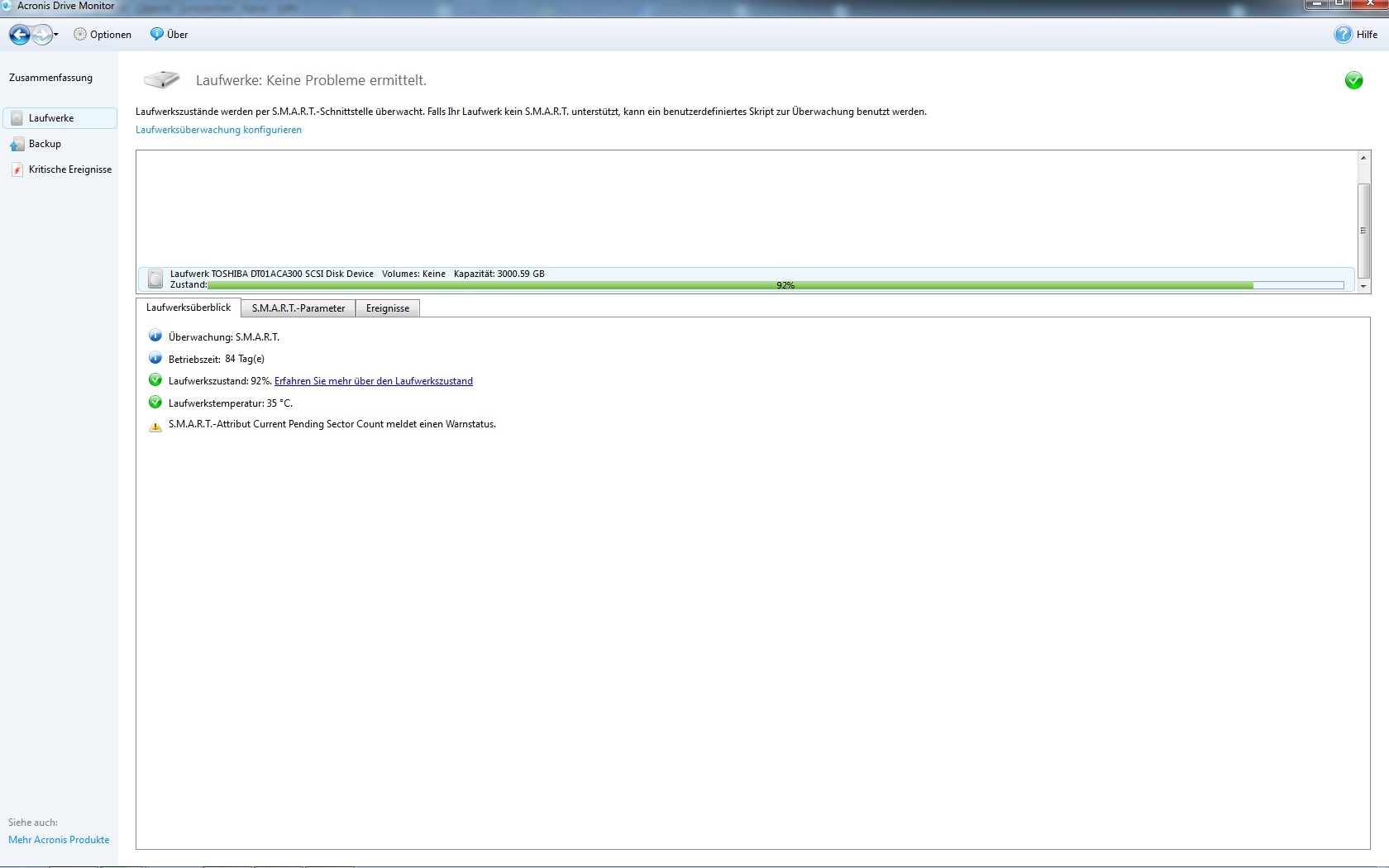
Task: Click the Acronis Drive Monitor title icon
Action: coord(7,6)
